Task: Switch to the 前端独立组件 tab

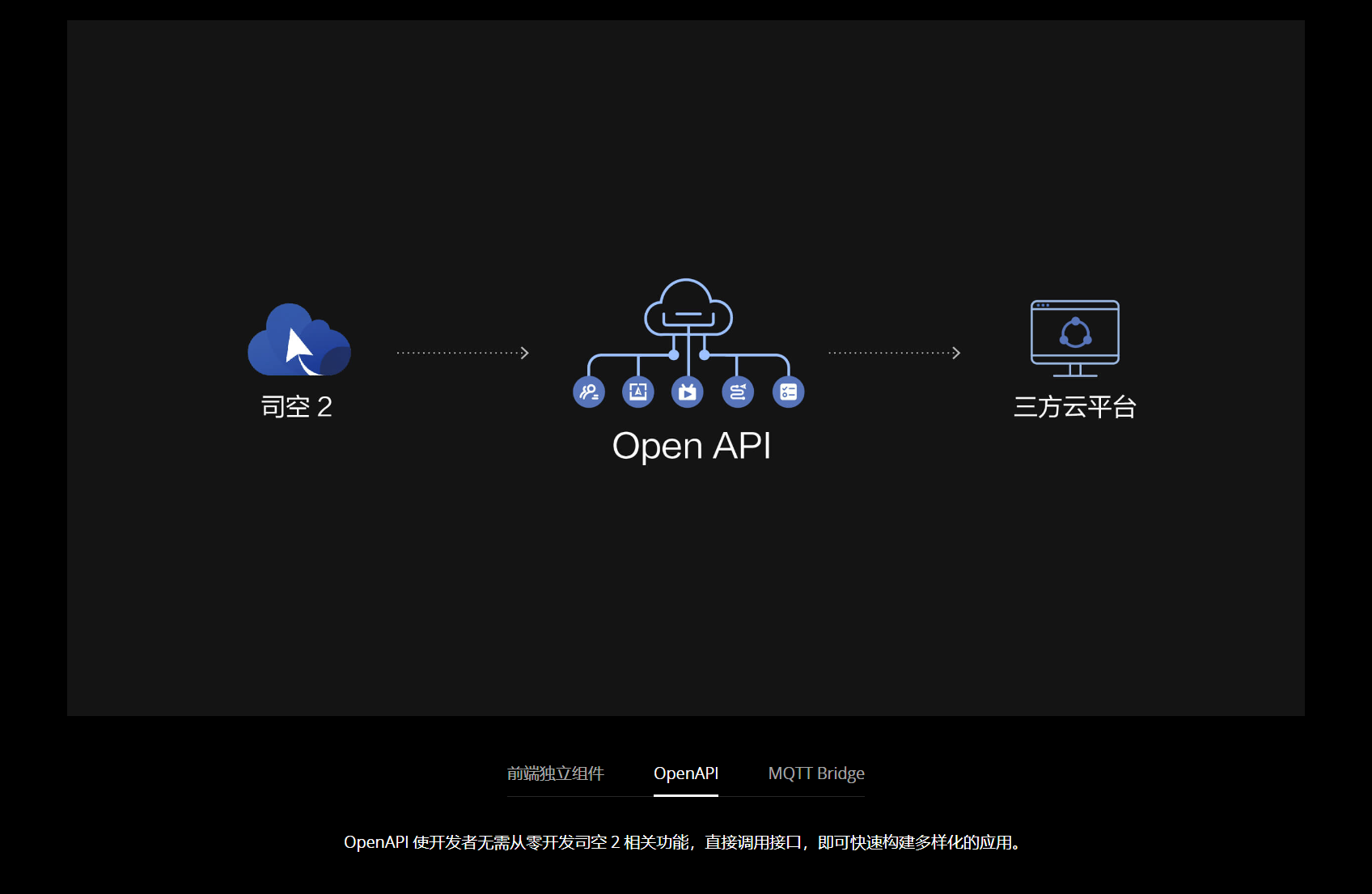Action: tap(556, 773)
